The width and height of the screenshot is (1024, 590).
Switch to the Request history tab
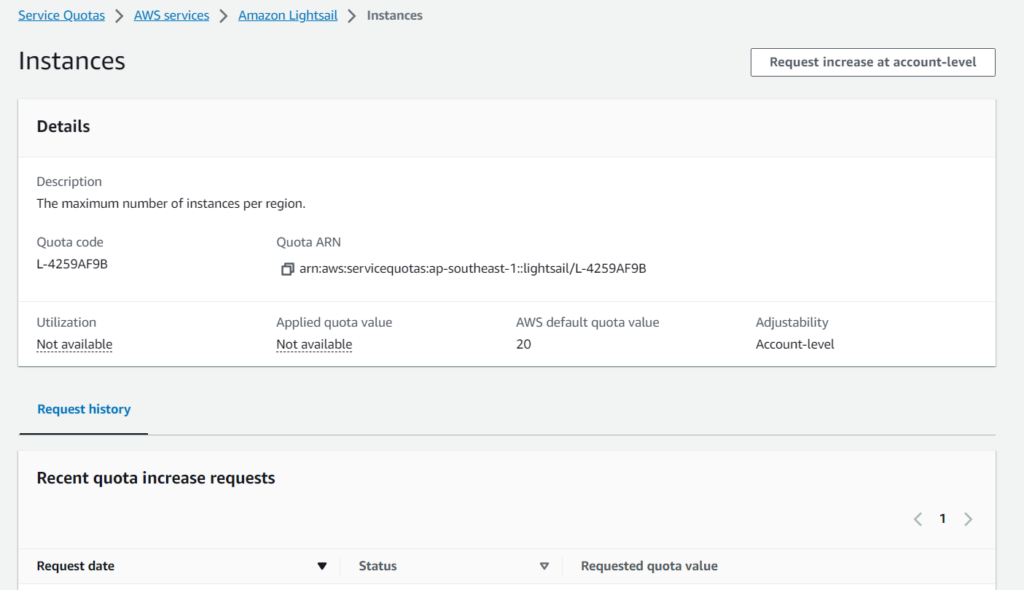[x=84, y=409]
